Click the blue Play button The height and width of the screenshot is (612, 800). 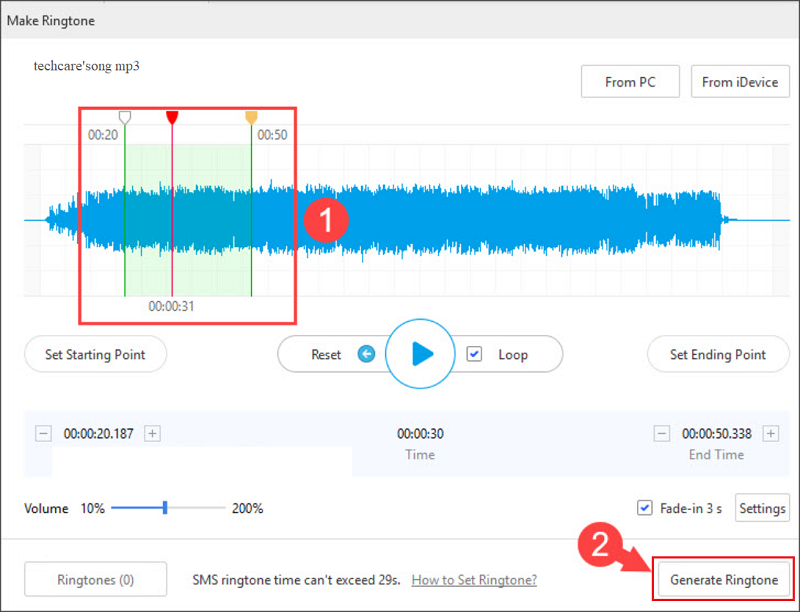point(421,353)
